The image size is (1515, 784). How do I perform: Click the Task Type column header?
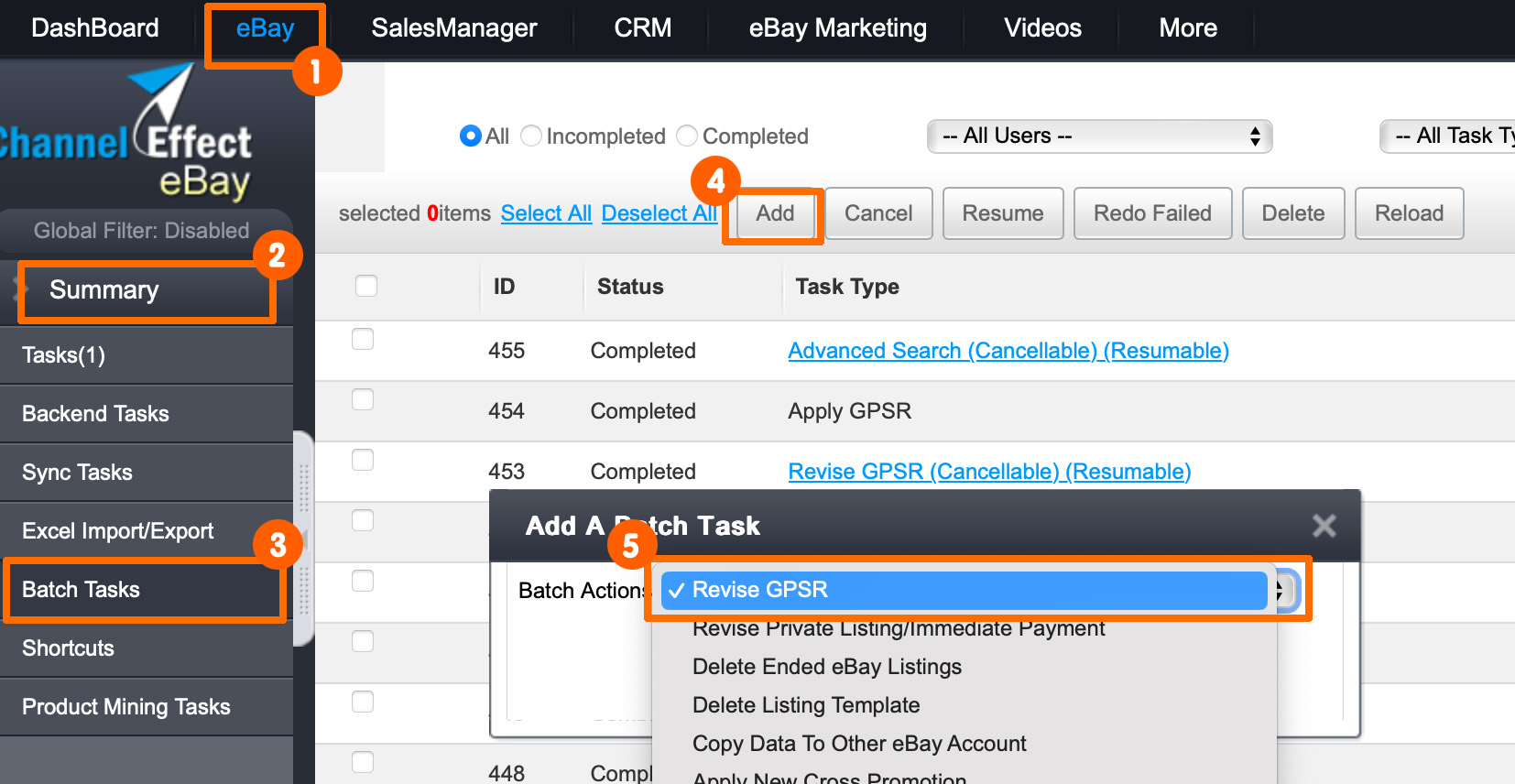847,287
